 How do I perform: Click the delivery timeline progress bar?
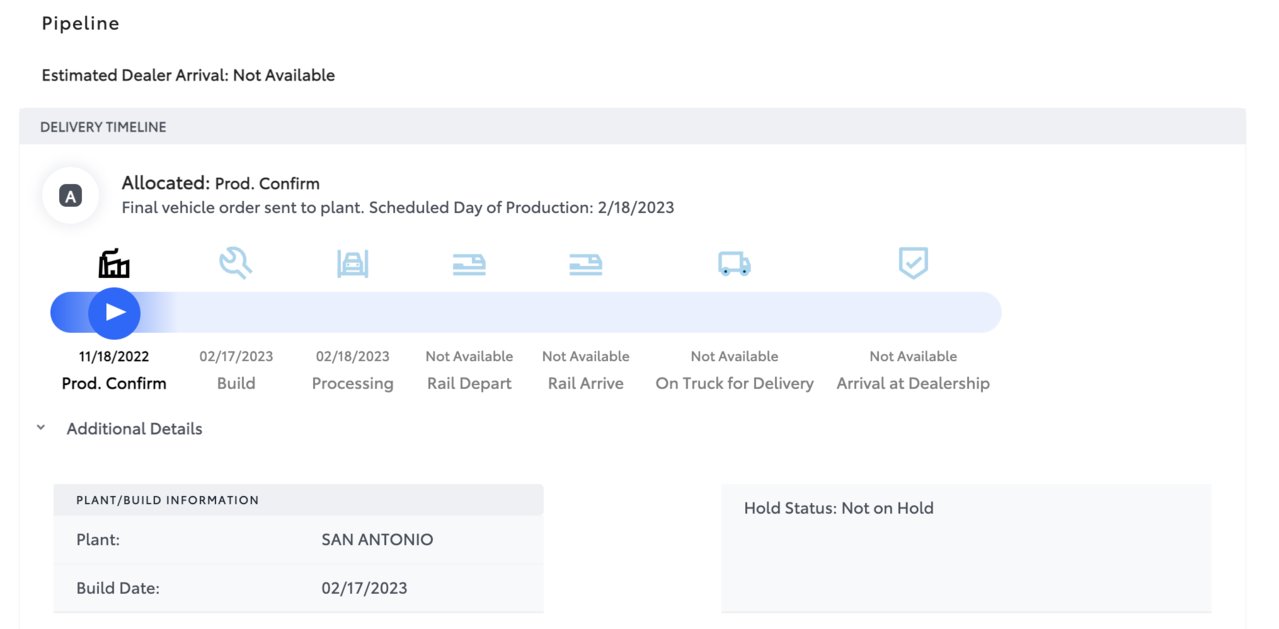click(x=526, y=312)
